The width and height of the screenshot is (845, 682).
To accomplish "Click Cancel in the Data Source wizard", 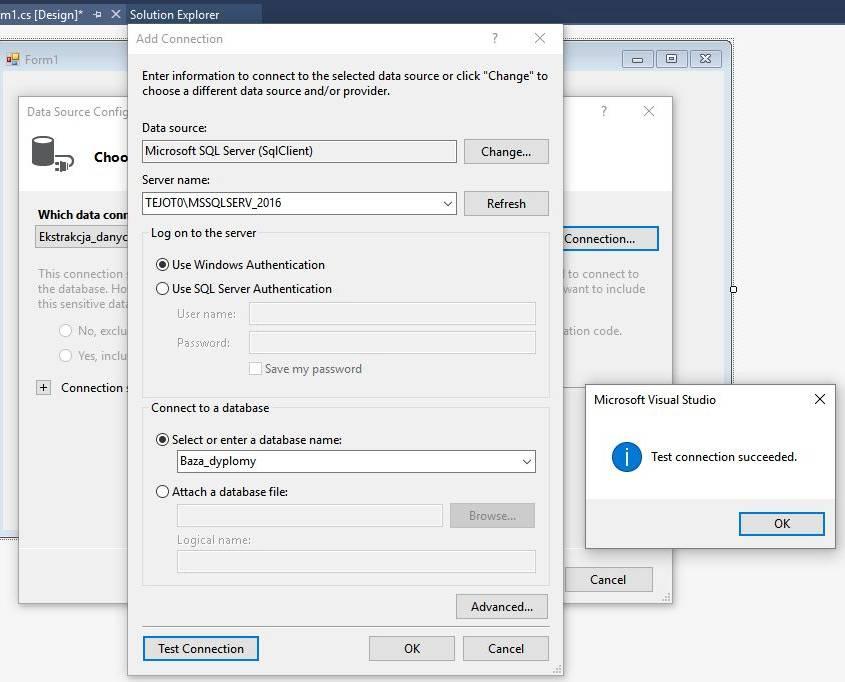I will click(608, 580).
